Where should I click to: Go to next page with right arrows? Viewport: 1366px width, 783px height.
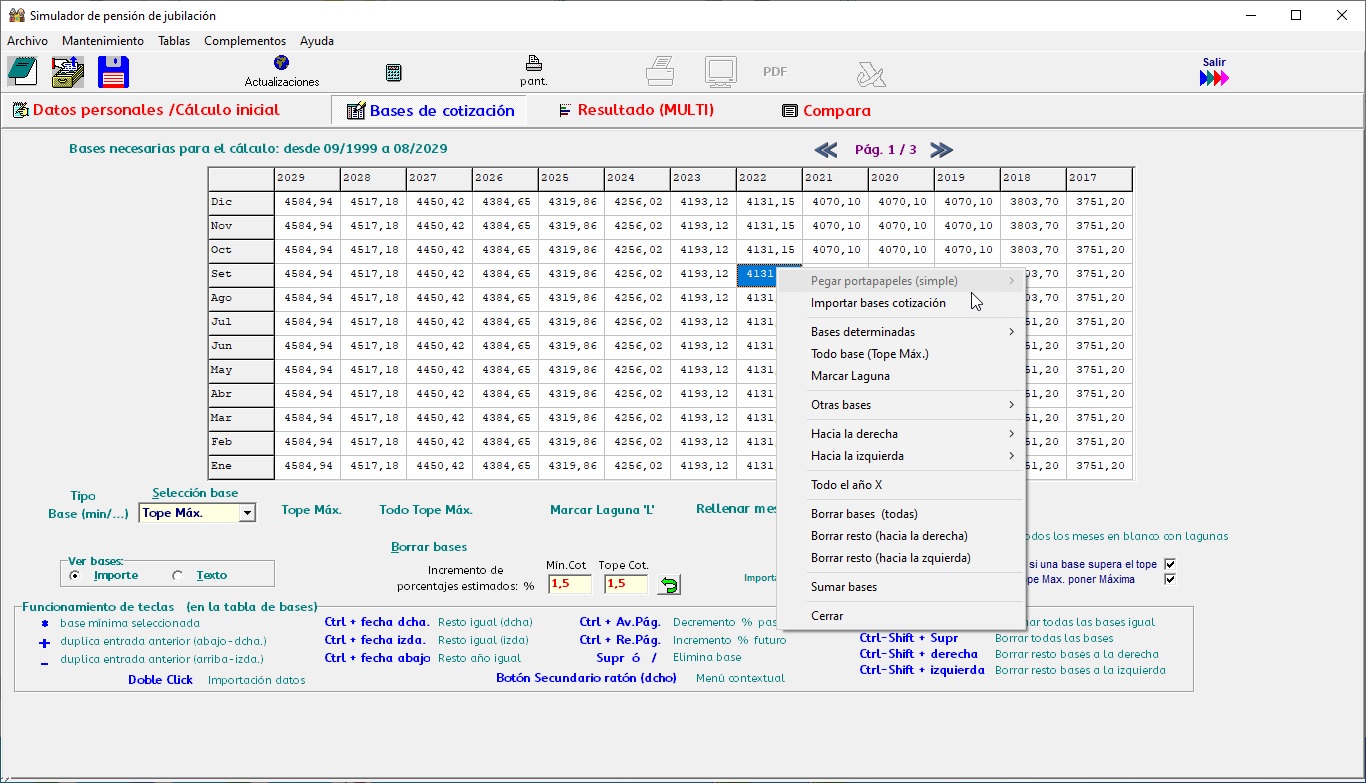point(941,150)
